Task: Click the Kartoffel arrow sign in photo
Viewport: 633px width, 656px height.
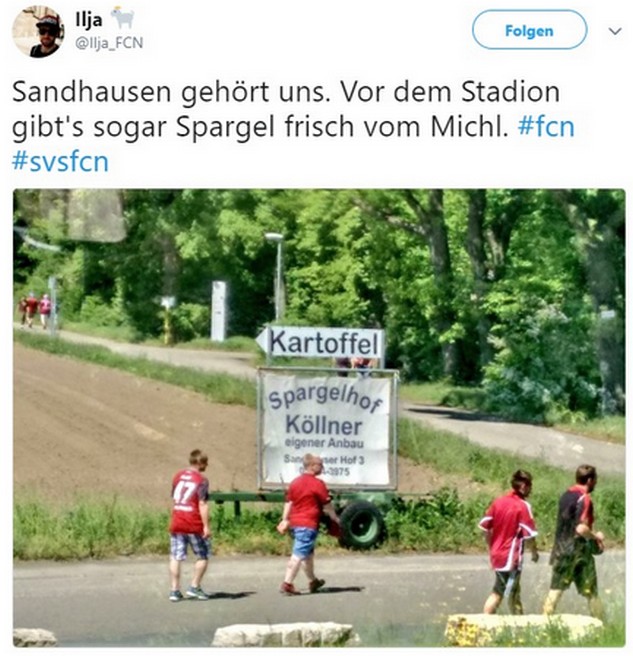Action: pos(320,342)
